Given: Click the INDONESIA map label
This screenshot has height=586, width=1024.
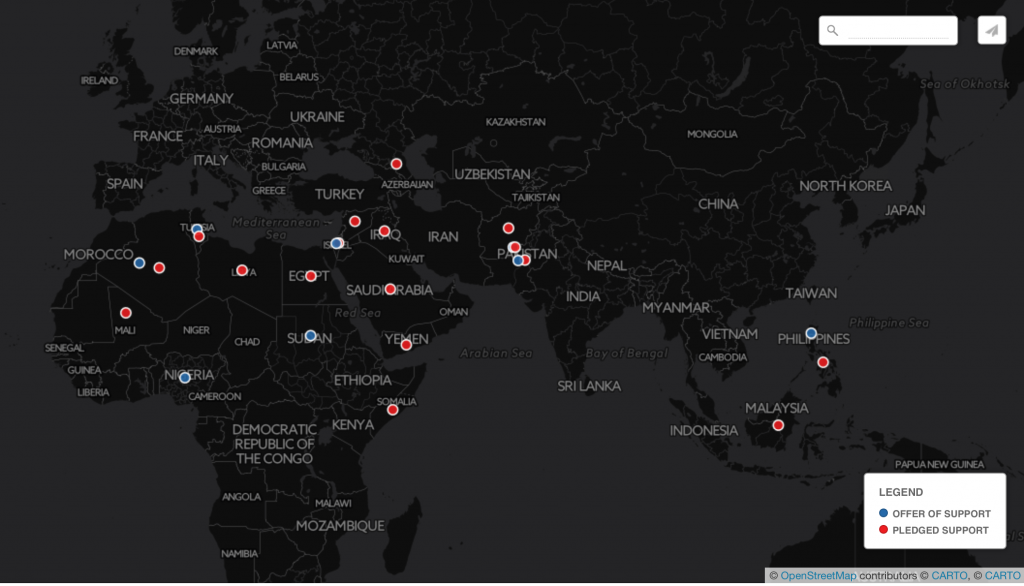Looking at the screenshot, I should [703, 431].
